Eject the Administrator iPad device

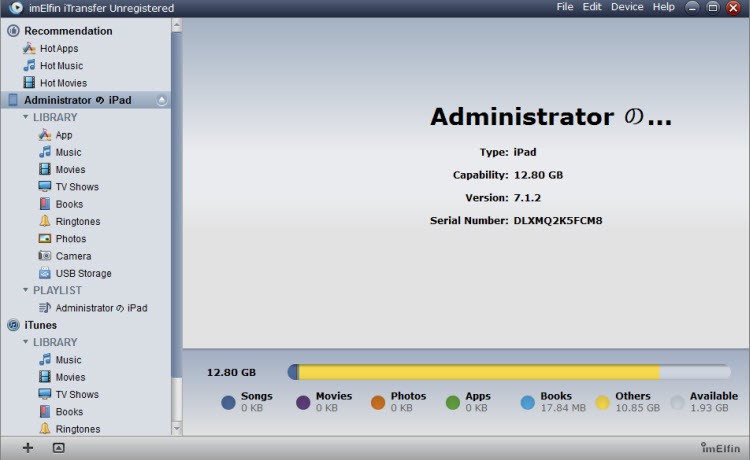point(162,100)
